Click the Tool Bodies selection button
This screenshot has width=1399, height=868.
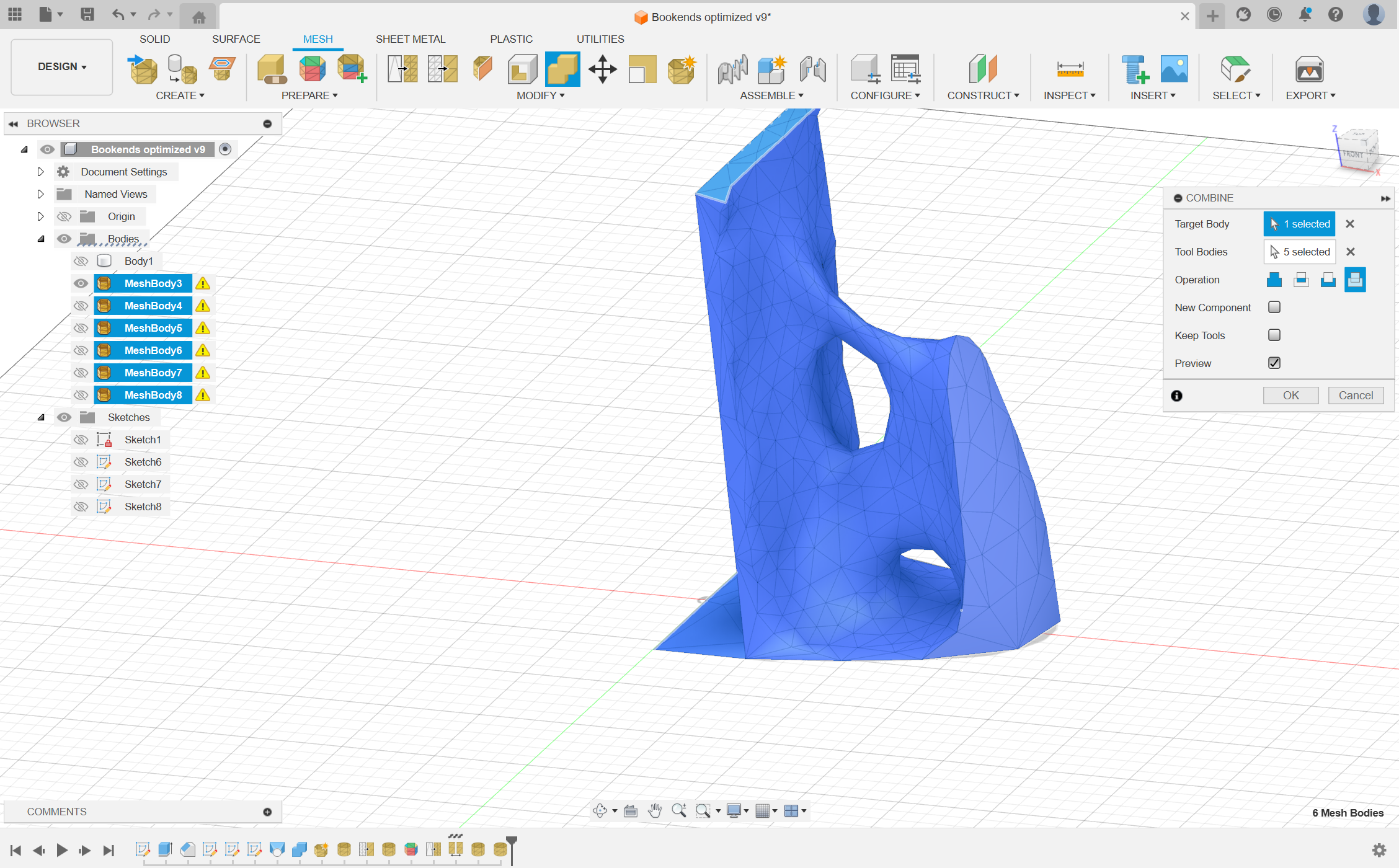tap(1299, 252)
